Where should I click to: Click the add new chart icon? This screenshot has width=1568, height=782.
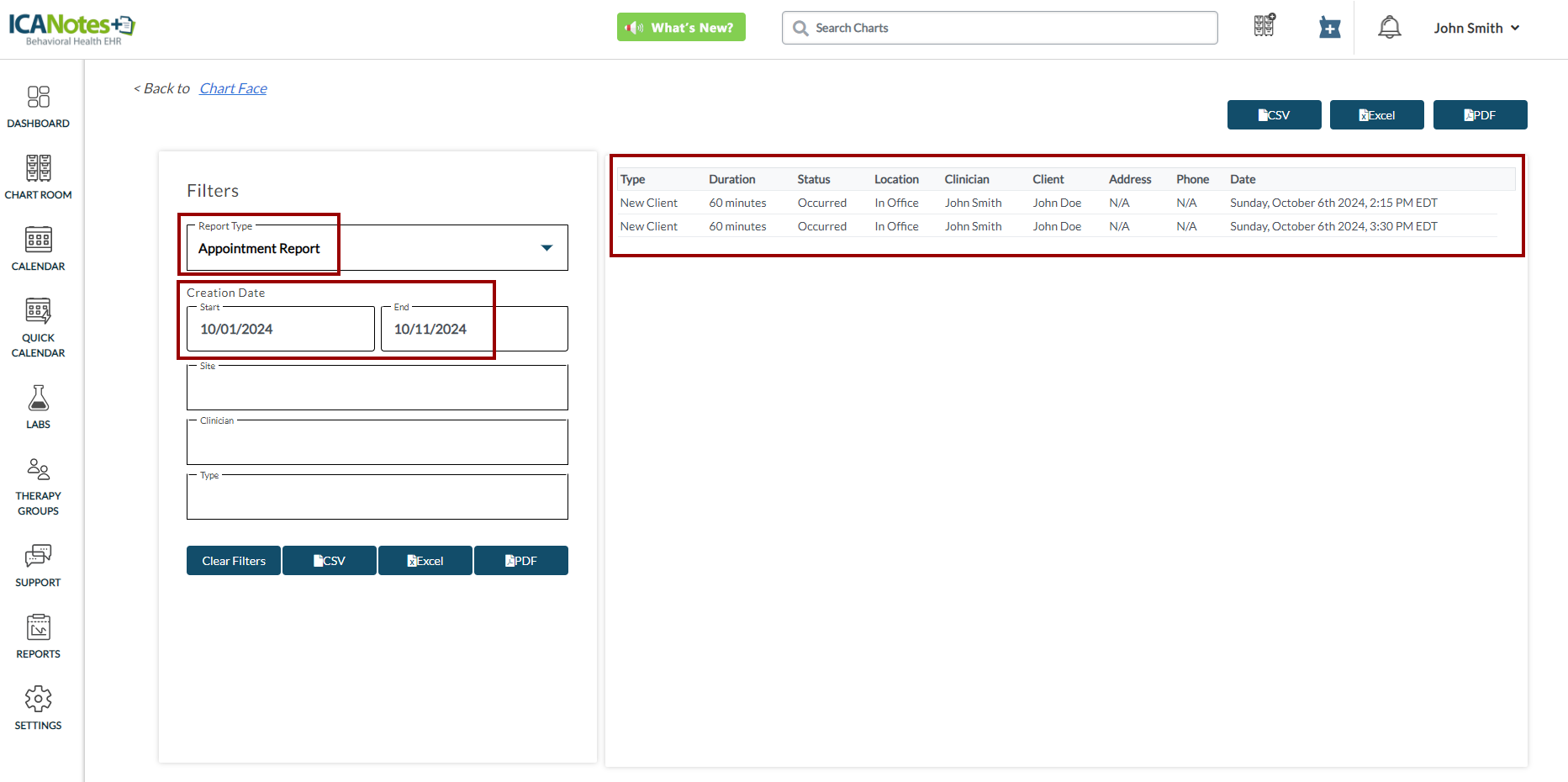[1329, 28]
